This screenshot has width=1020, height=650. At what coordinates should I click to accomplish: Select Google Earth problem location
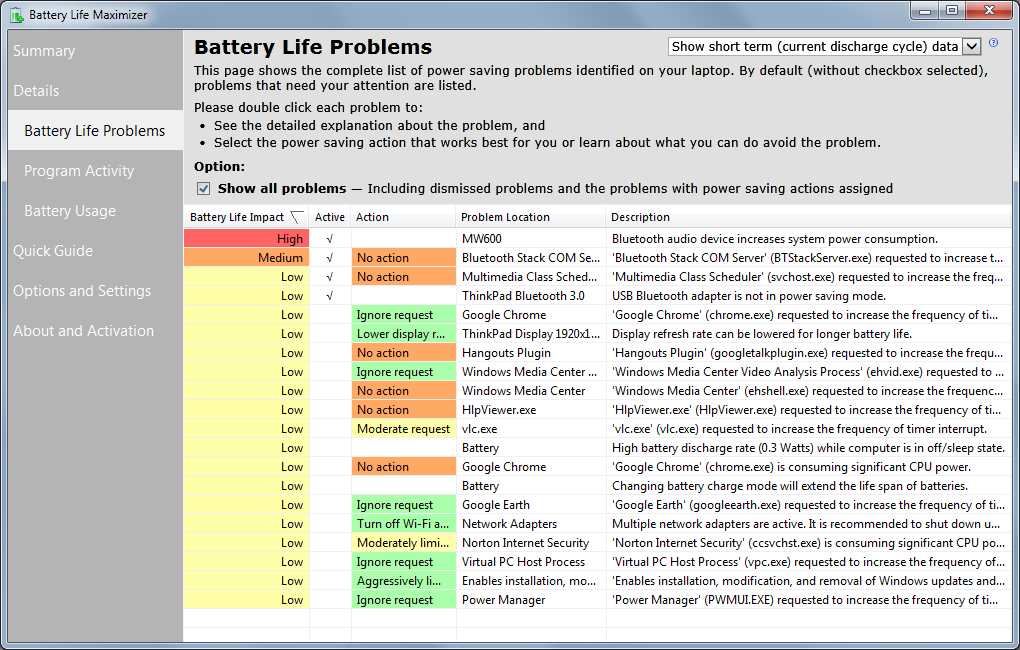[x=496, y=505]
